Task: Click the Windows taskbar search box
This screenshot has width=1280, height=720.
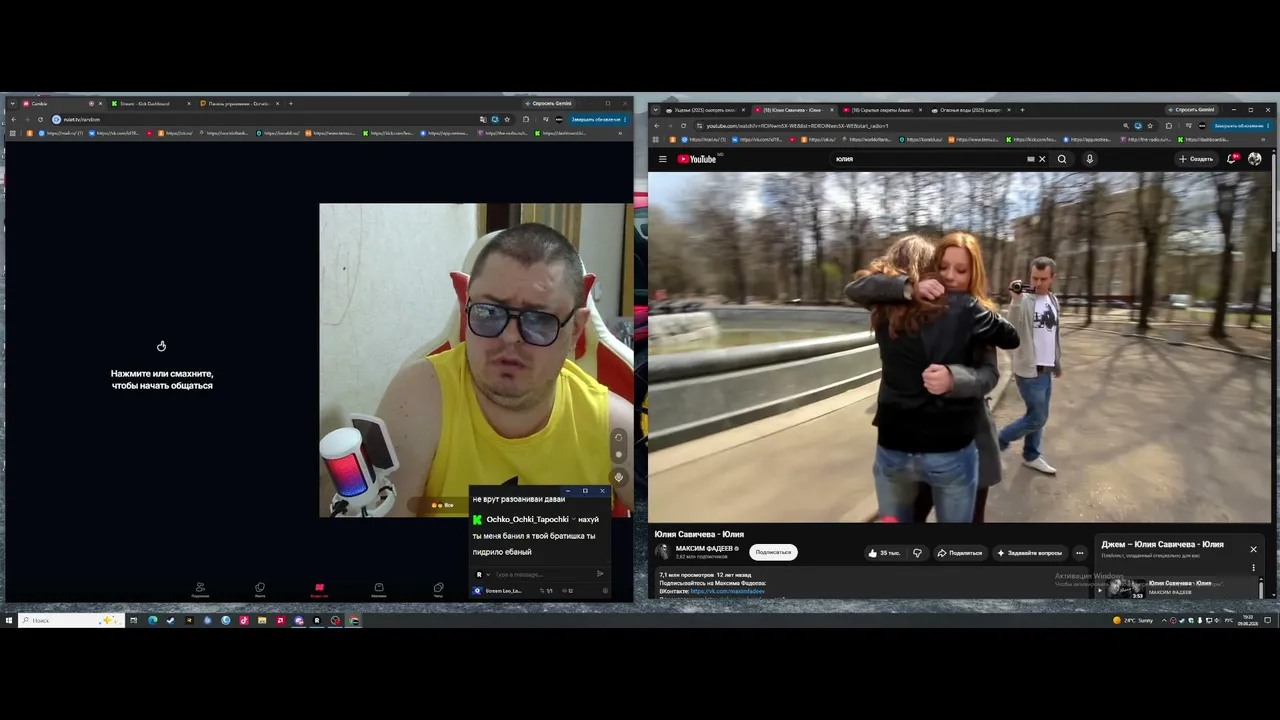Action: point(72,621)
